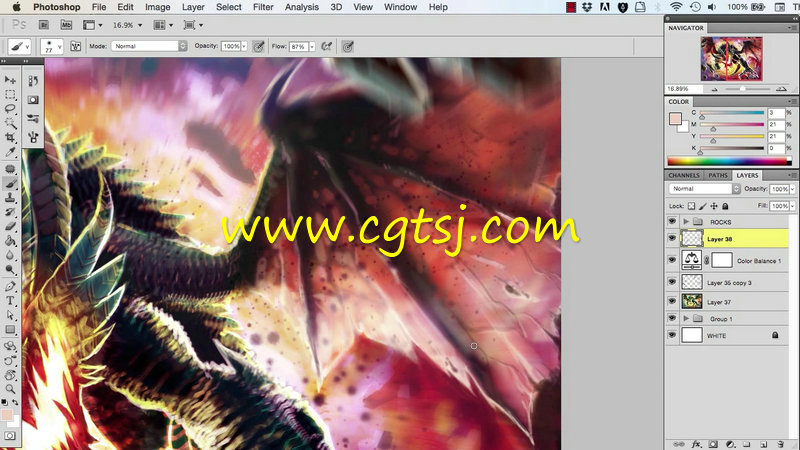800x450 pixels.
Task: Create new adjustment layer icon
Action: 730,444
